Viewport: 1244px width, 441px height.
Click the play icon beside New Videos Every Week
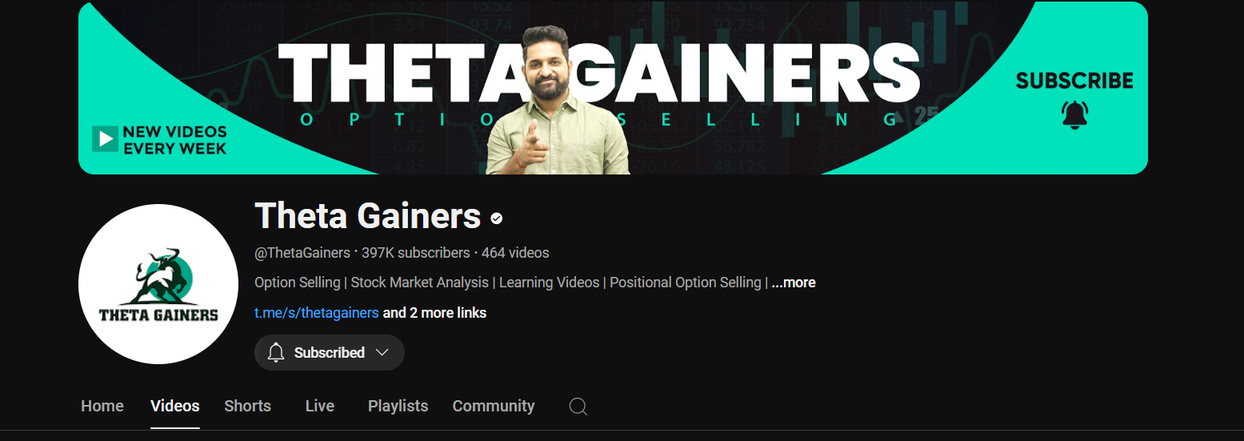[x=105, y=139]
